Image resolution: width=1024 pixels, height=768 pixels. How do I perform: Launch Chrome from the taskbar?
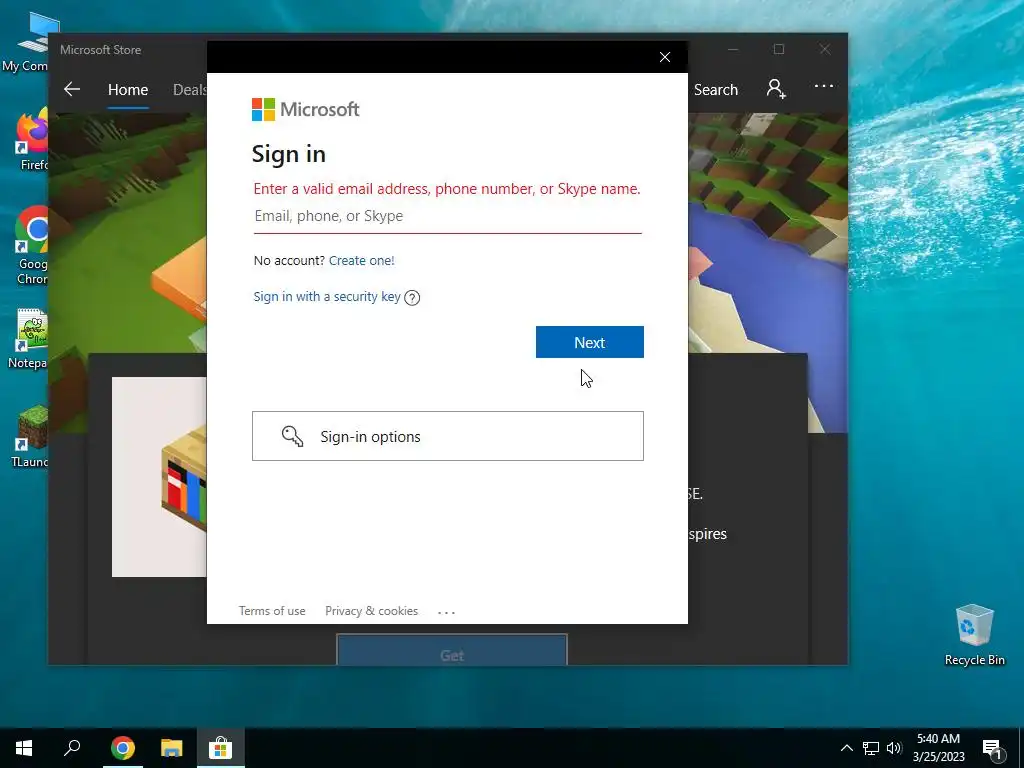(x=123, y=748)
